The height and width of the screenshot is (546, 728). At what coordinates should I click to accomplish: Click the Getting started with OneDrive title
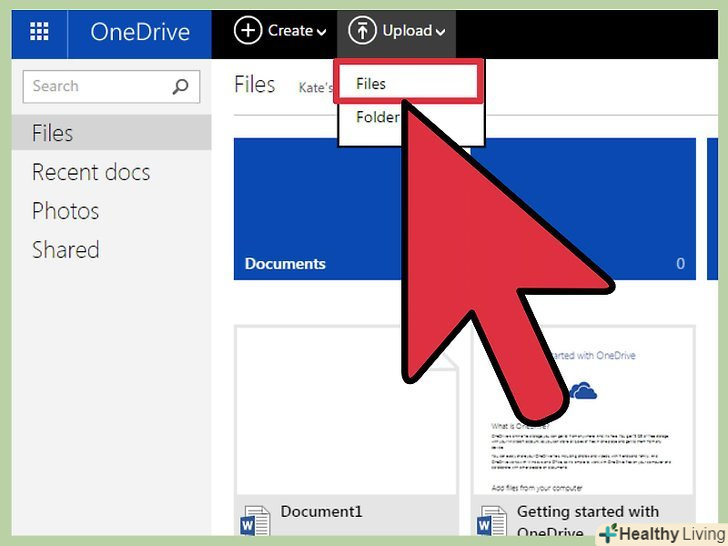tap(588, 522)
